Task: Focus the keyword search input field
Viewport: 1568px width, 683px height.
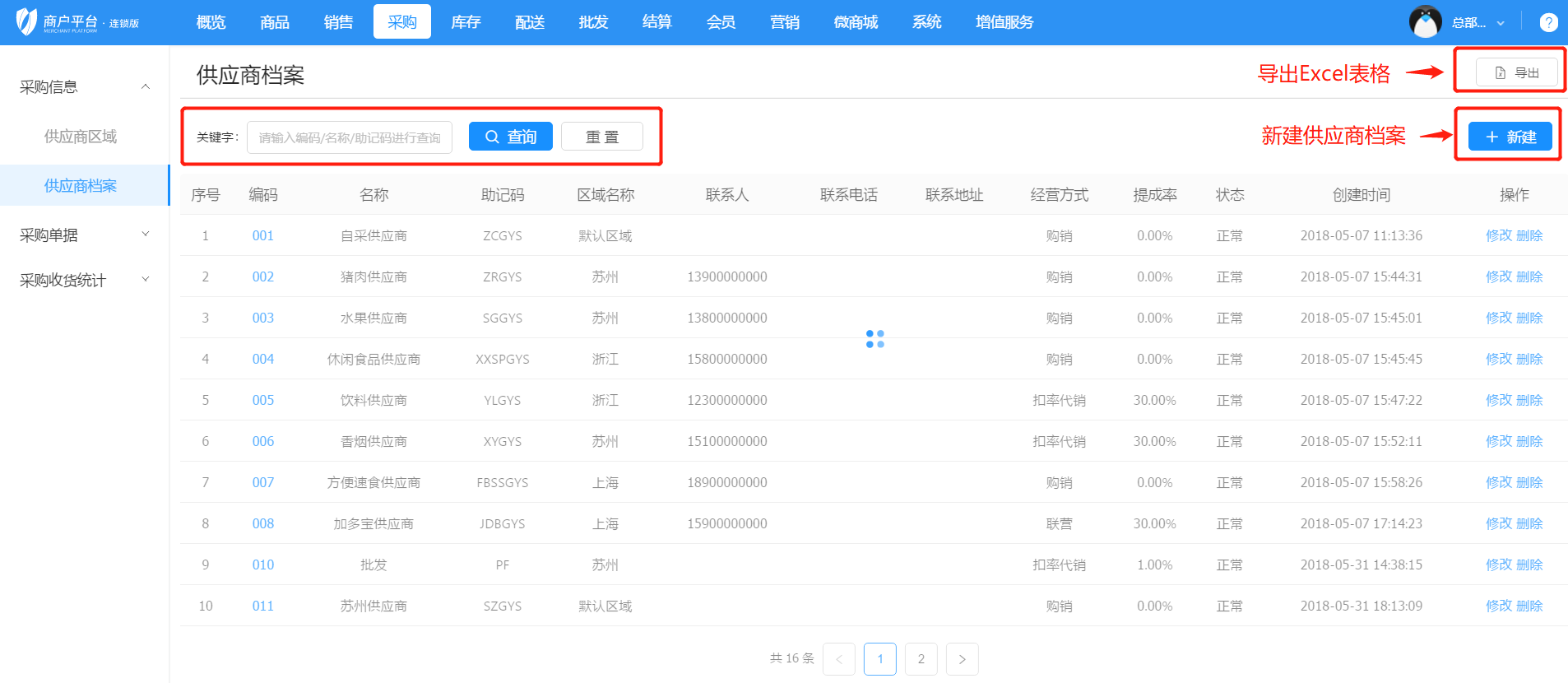Action: [350, 137]
